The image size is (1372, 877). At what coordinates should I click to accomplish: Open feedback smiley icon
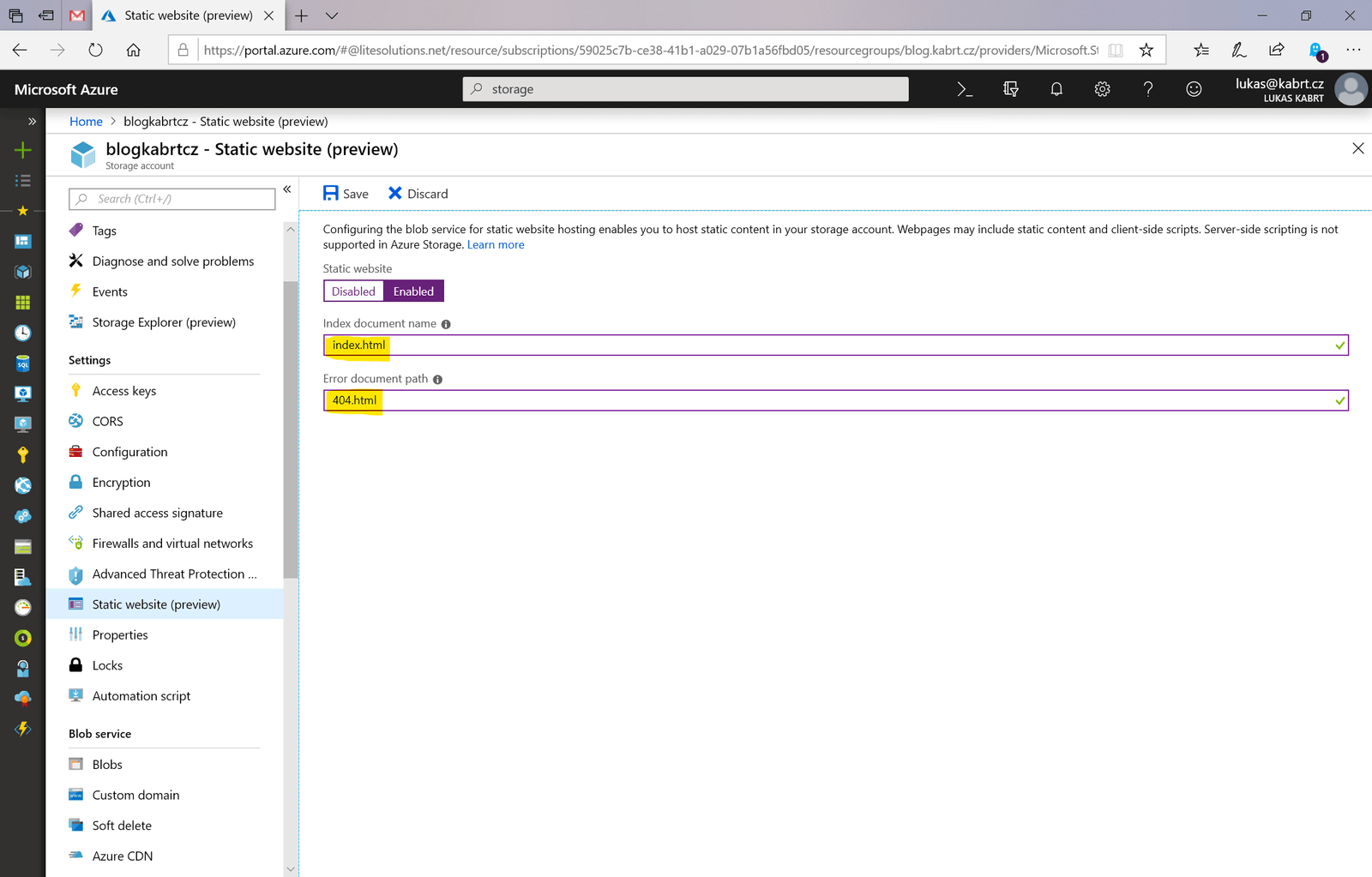point(1194,89)
